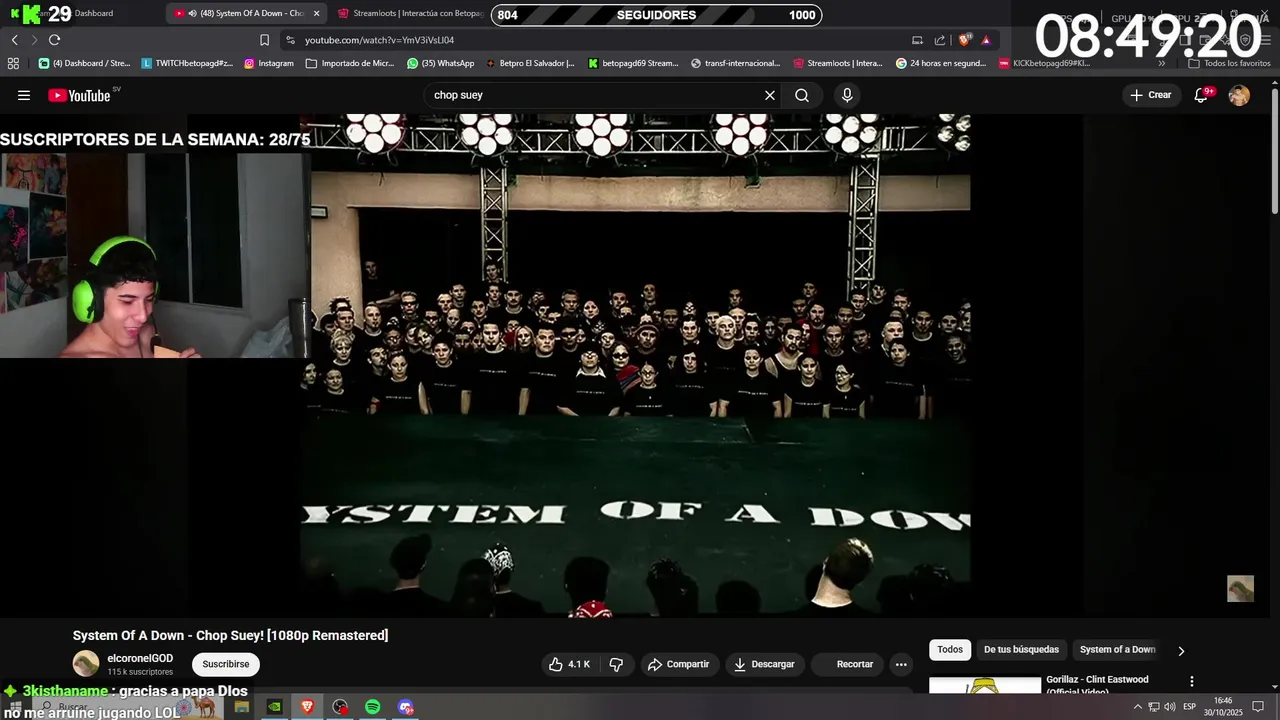Dislike the Chop Suey video
Viewport: 1280px width, 720px height.
tap(616, 664)
